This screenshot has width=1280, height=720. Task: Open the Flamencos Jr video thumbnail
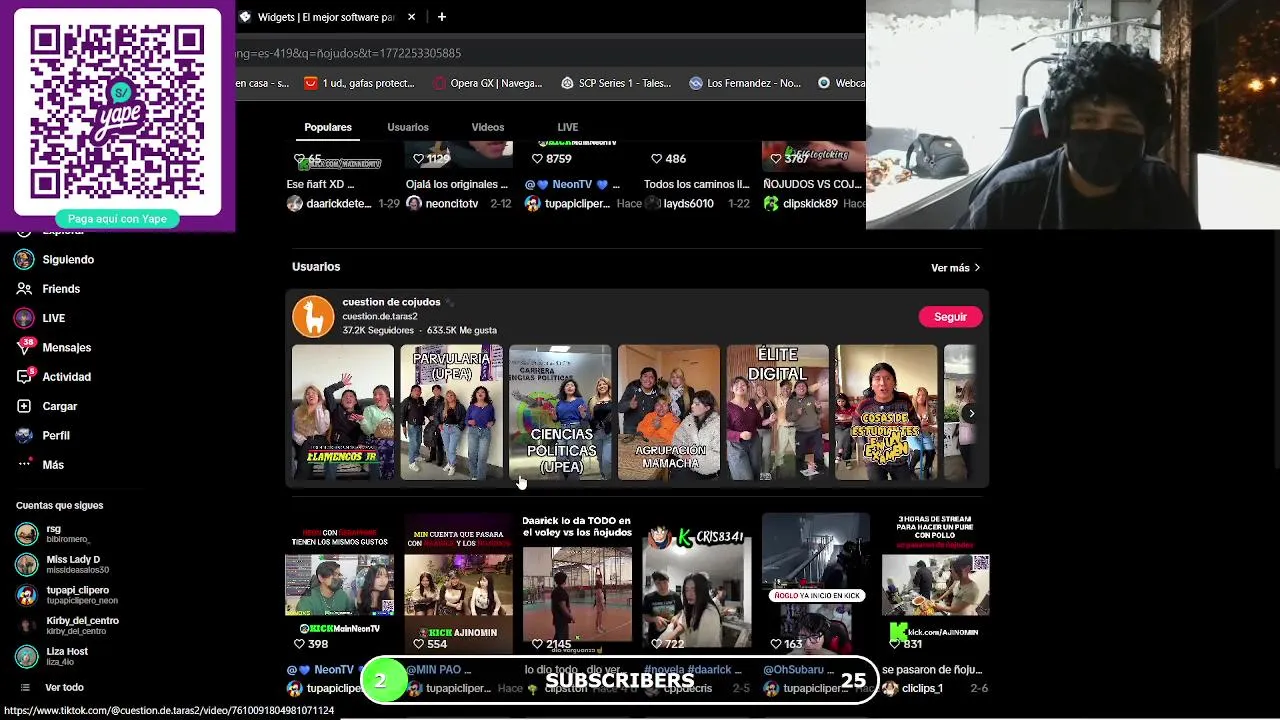[343, 413]
